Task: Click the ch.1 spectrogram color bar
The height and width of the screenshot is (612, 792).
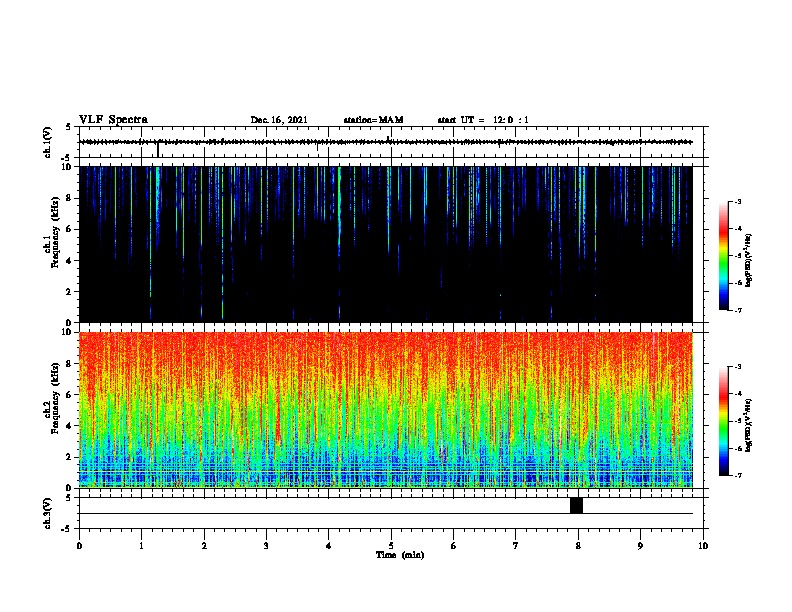Action: [x=724, y=256]
